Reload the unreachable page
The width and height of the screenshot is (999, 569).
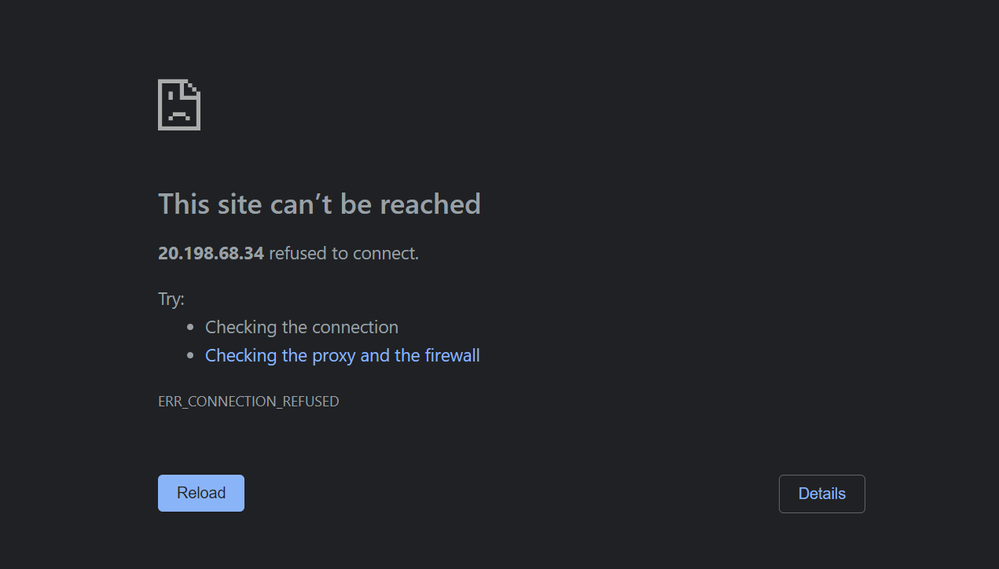pyautogui.click(x=201, y=493)
